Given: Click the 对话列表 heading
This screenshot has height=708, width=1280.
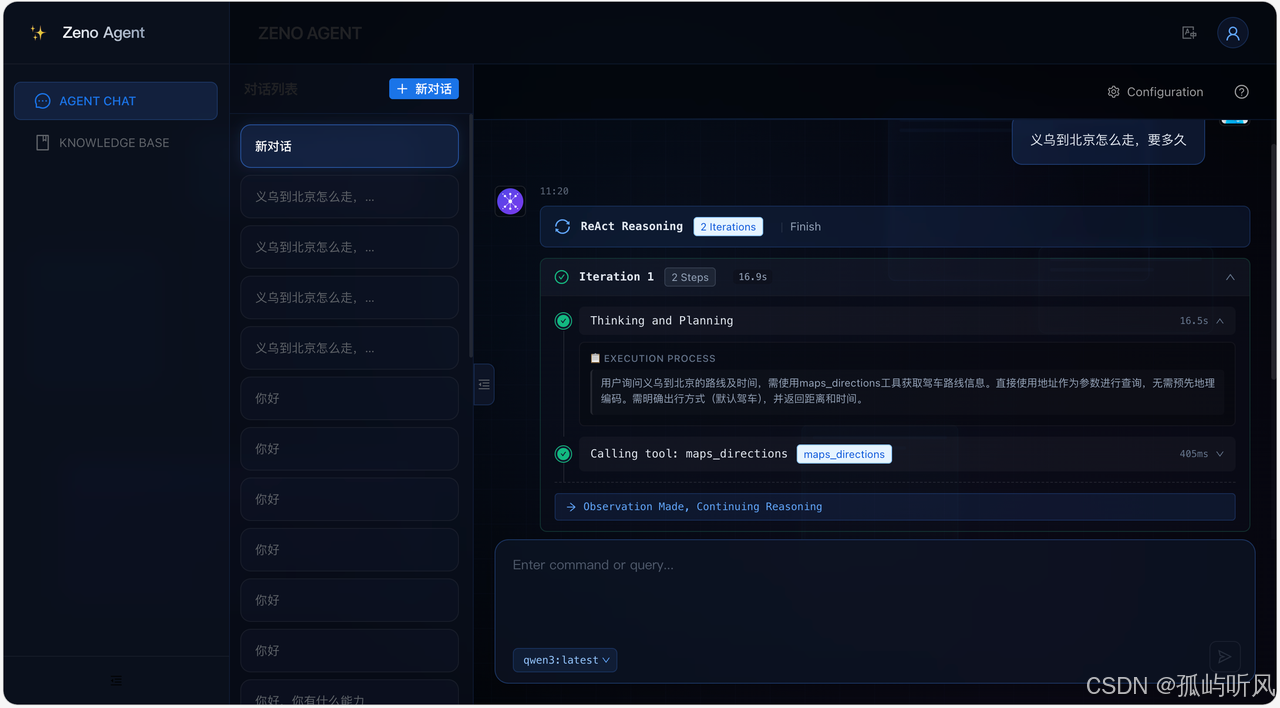Looking at the screenshot, I should coord(271,89).
